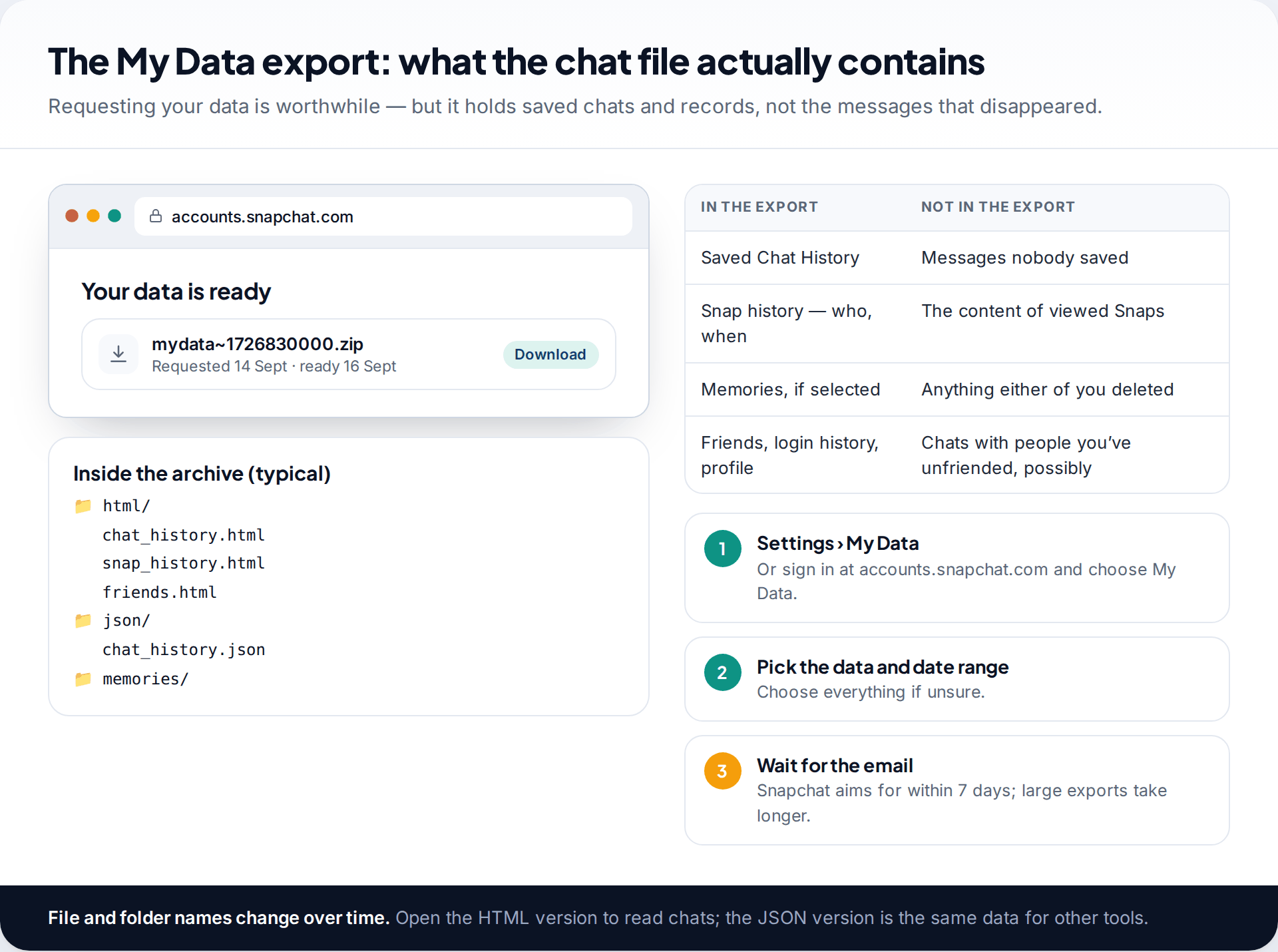Click the red window dot in browser mockup

click(x=72, y=216)
